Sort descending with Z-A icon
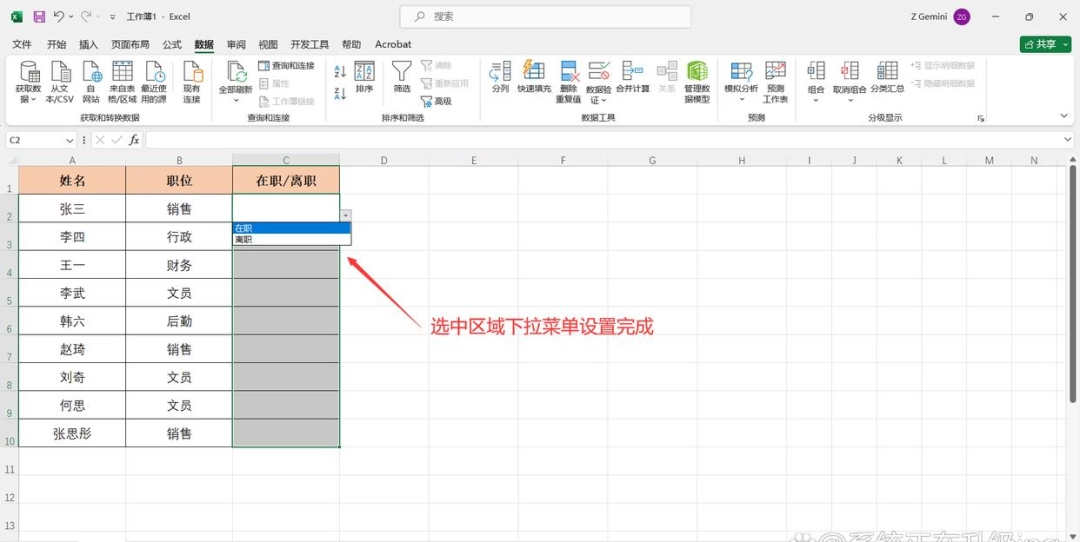1080x542 pixels. (340, 94)
